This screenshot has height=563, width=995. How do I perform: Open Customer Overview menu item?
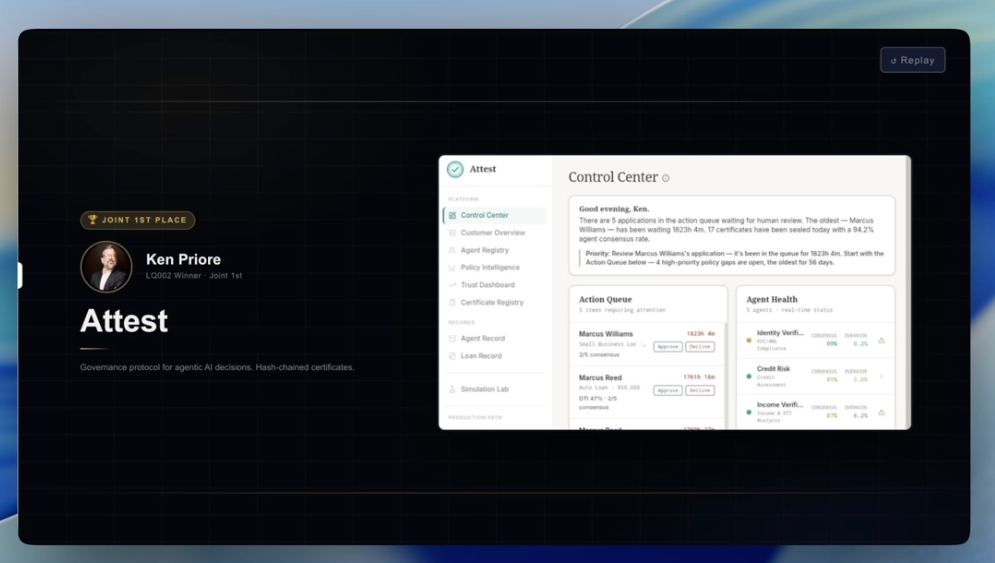click(494, 233)
